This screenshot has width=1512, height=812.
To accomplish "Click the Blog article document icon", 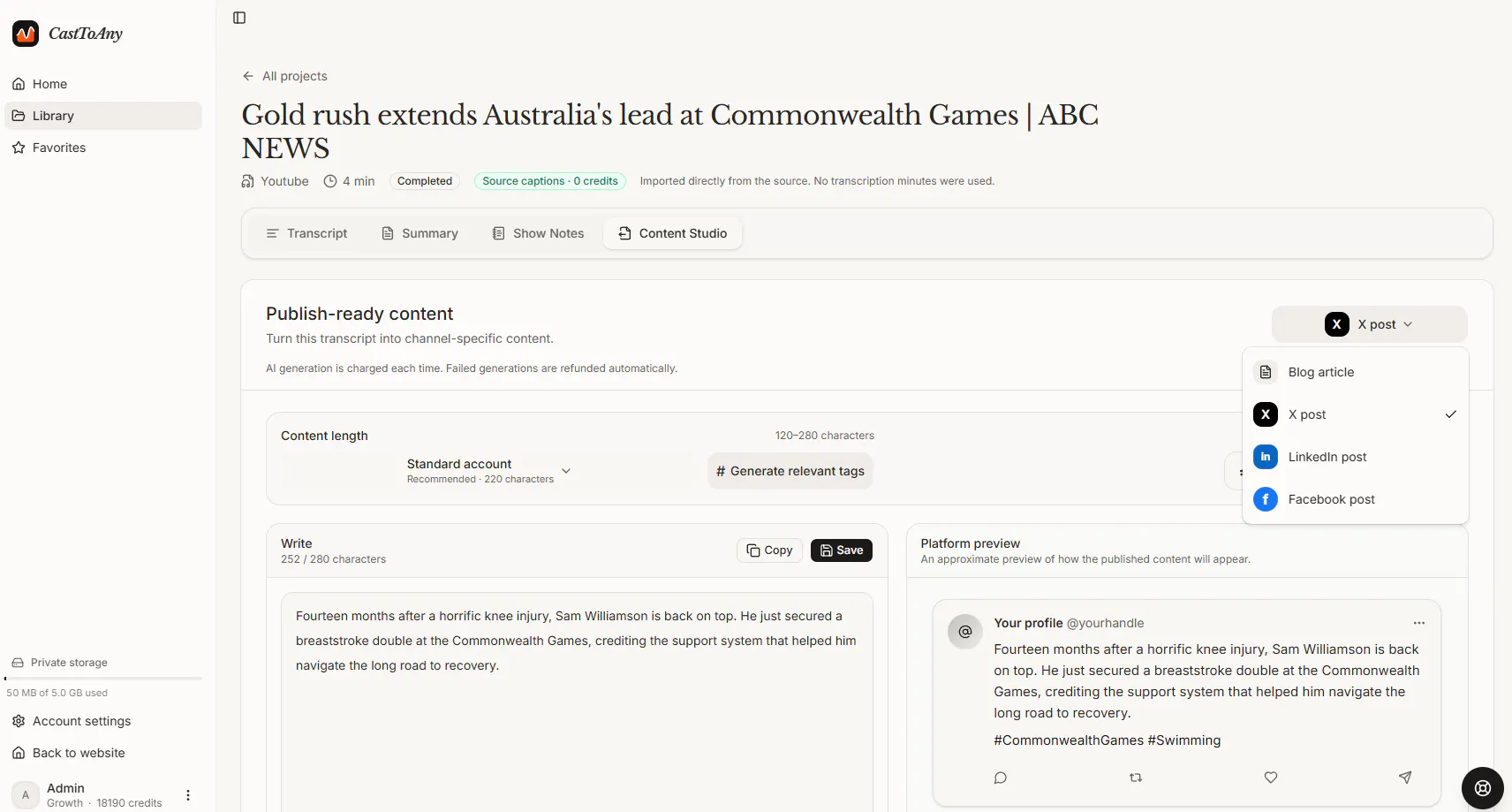I will 1266,372.
